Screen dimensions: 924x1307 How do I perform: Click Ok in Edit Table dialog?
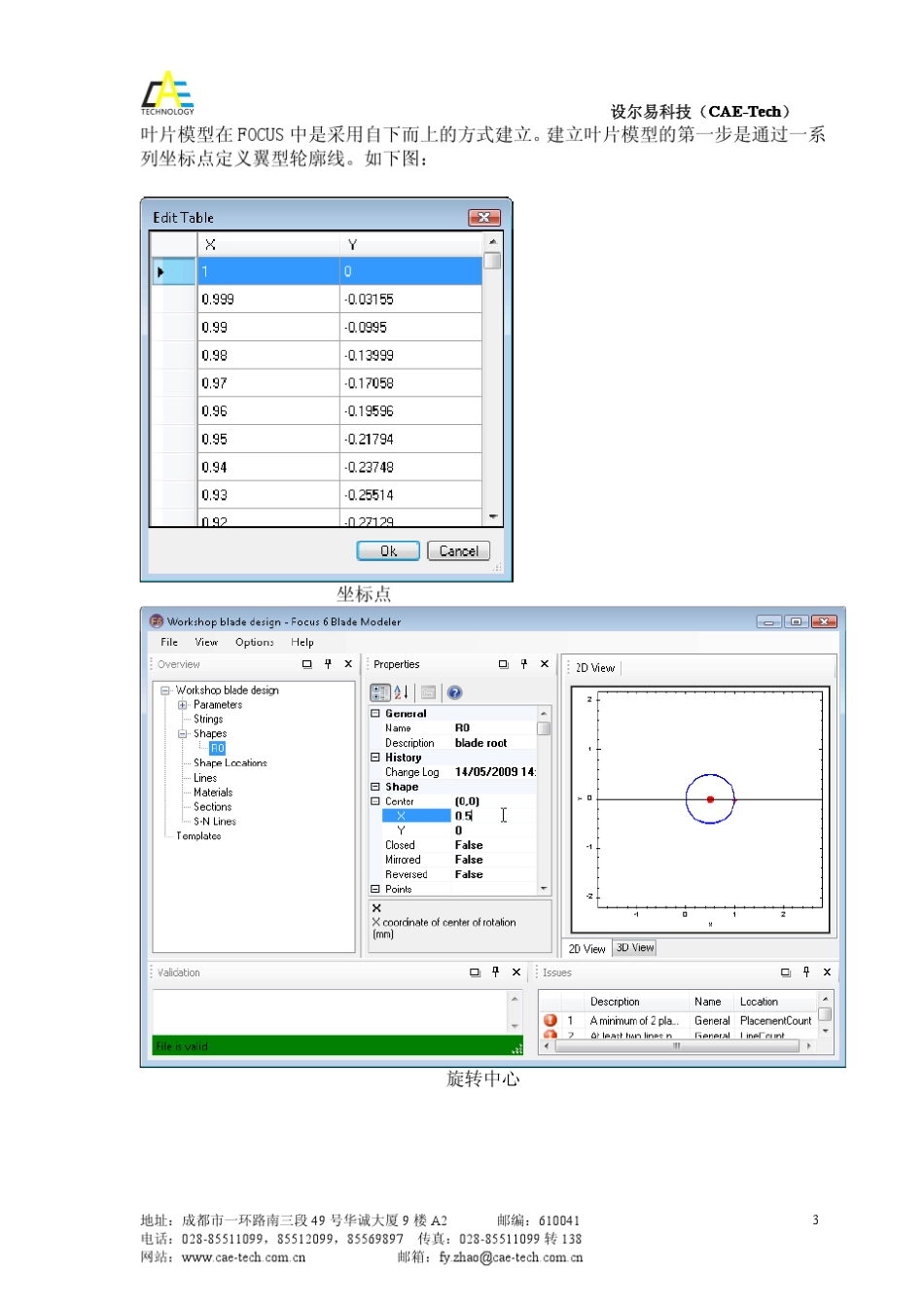pyautogui.click(x=388, y=551)
